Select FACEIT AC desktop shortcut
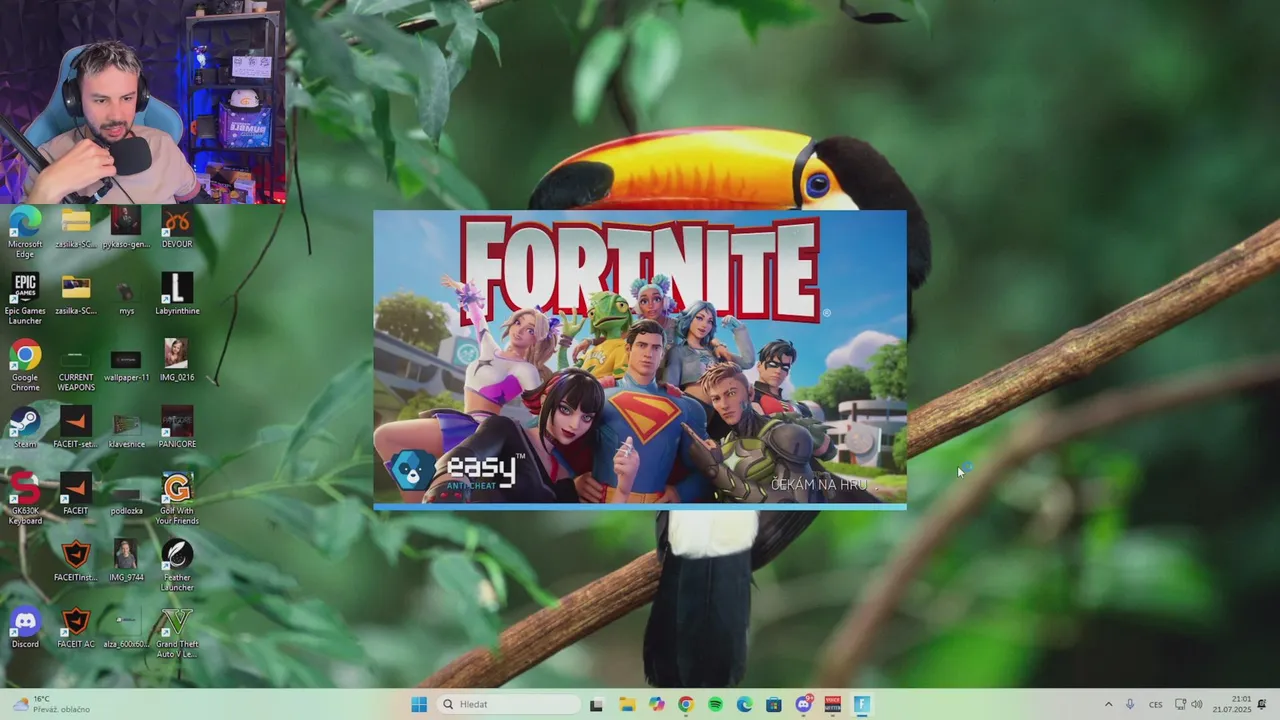 click(x=76, y=628)
